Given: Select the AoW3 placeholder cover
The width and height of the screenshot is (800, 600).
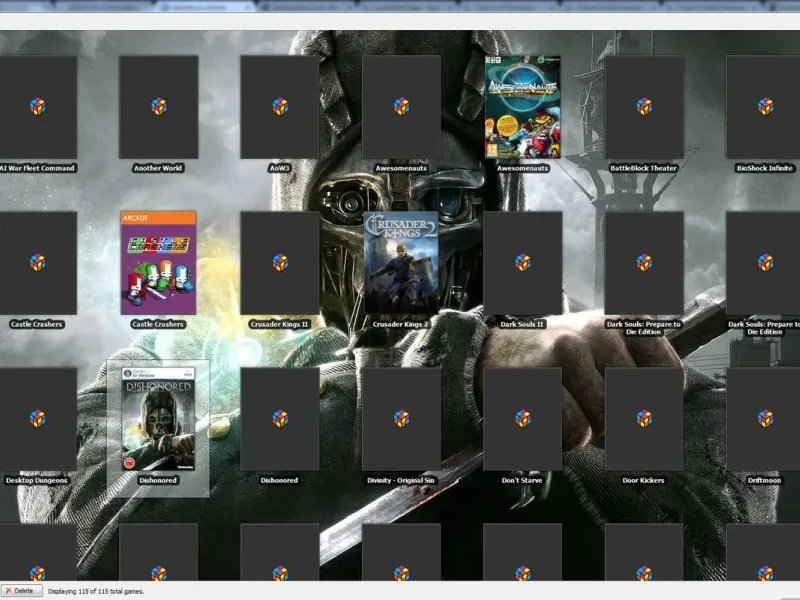Looking at the screenshot, I should coord(280,107).
